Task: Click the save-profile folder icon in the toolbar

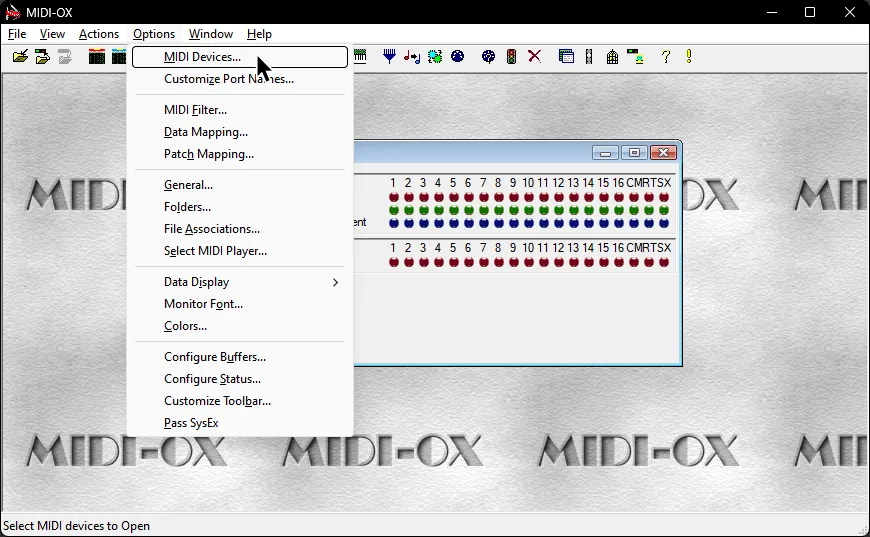Action: [42, 57]
